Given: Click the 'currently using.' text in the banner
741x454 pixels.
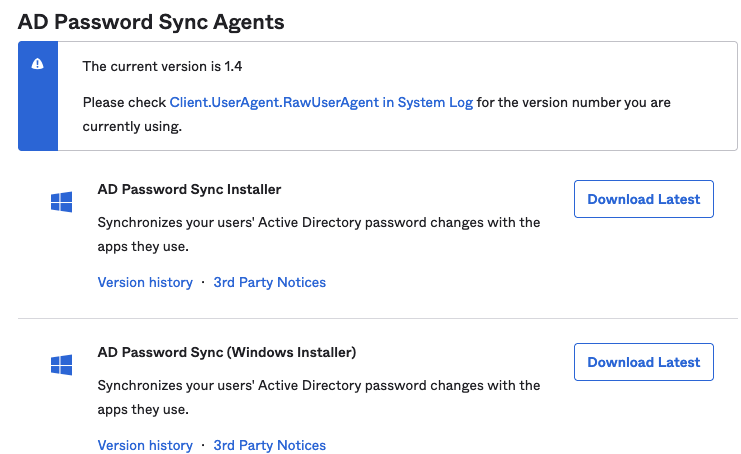Looking at the screenshot, I should point(133,128).
